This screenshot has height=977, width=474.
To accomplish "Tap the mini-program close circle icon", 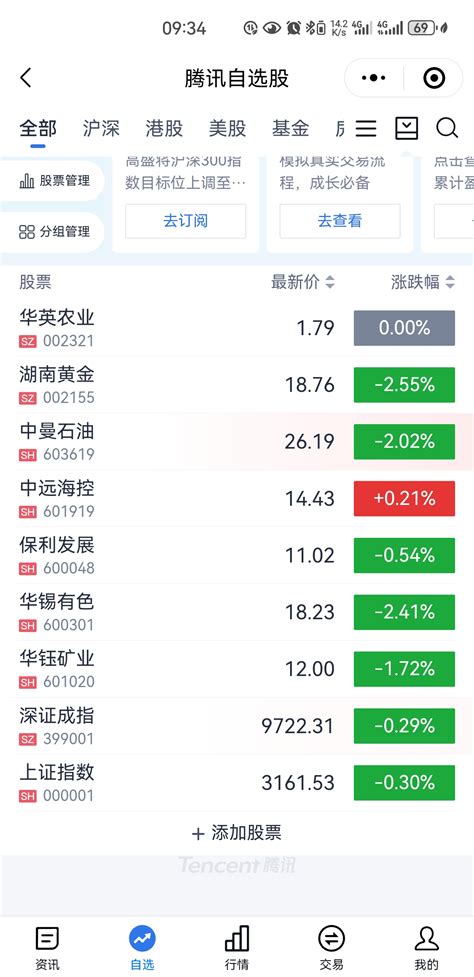I will click(x=434, y=78).
